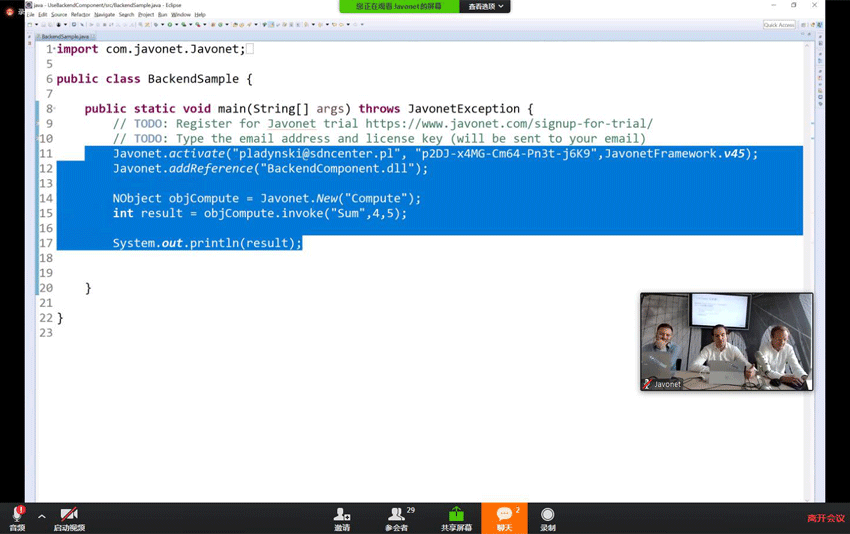This screenshot has width=850, height=534.
Task: Open the Java perspective icon at top right
Action: 820,25
